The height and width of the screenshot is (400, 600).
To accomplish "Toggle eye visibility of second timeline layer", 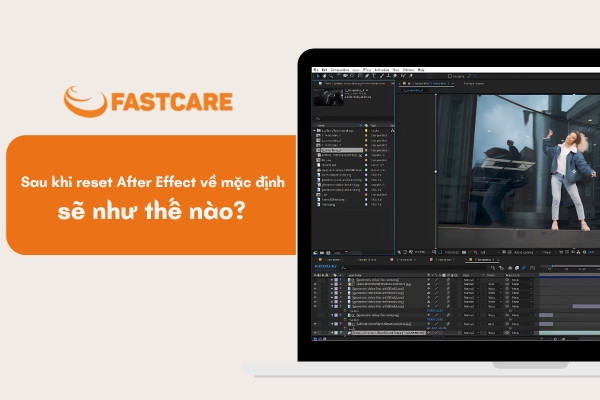I will 315,284.
